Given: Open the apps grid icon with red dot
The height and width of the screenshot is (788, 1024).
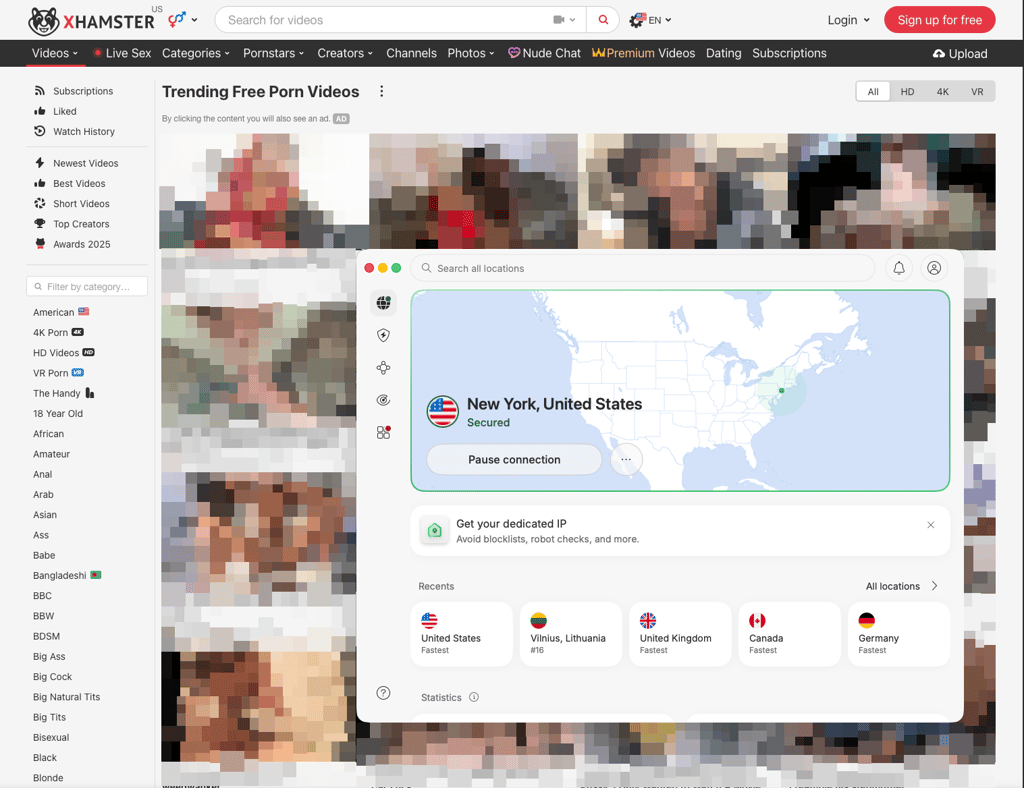Looking at the screenshot, I should pos(383,432).
